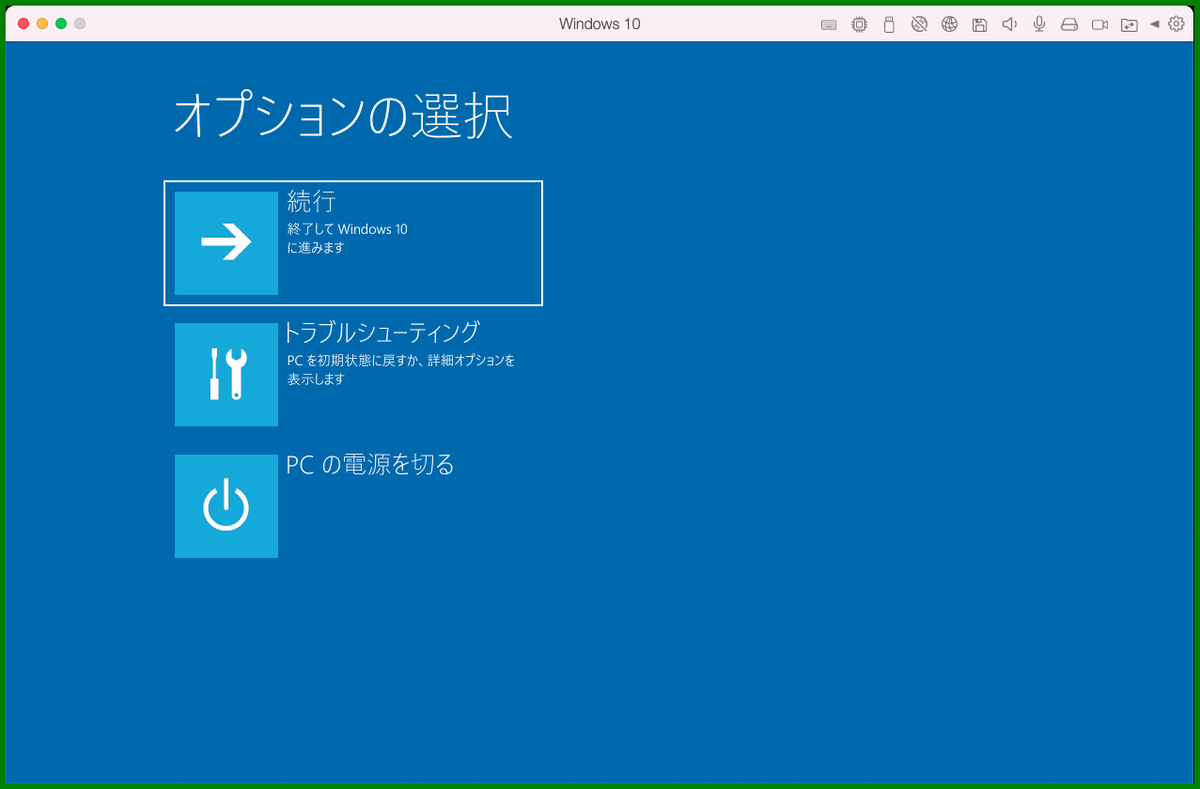Click the power icon tile to turn off PC
This screenshot has height=789, width=1200.
(x=226, y=506)
